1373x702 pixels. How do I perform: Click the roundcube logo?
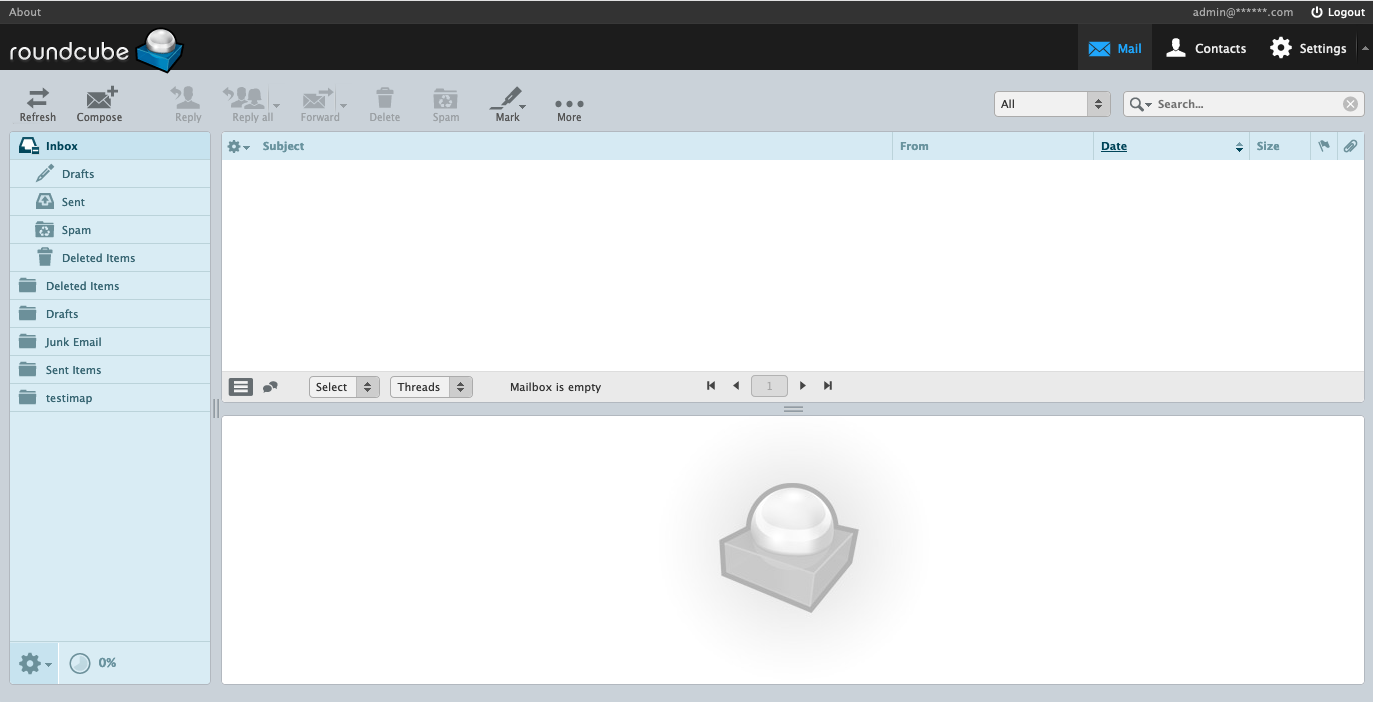(x=96, y=49)
